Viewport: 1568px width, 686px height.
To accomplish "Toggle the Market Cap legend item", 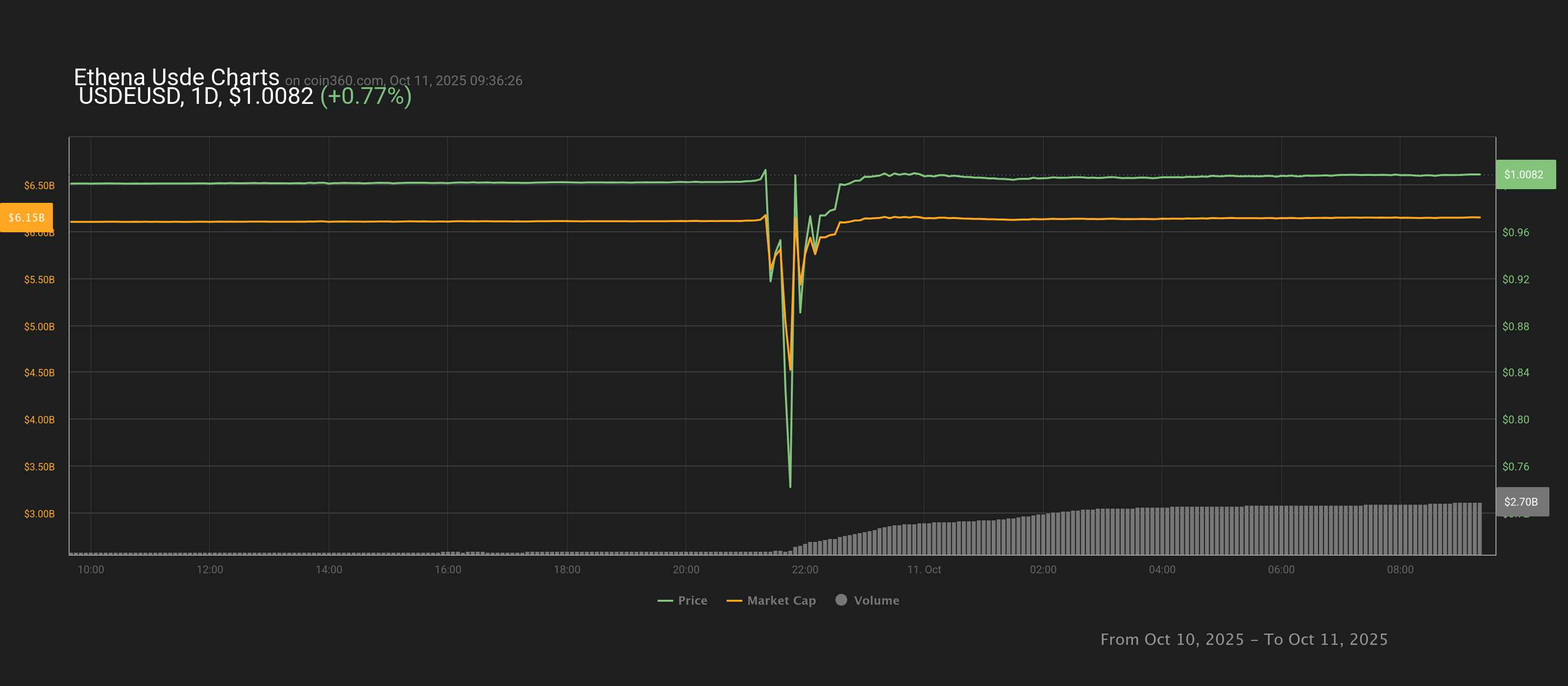I will point(781,600).
